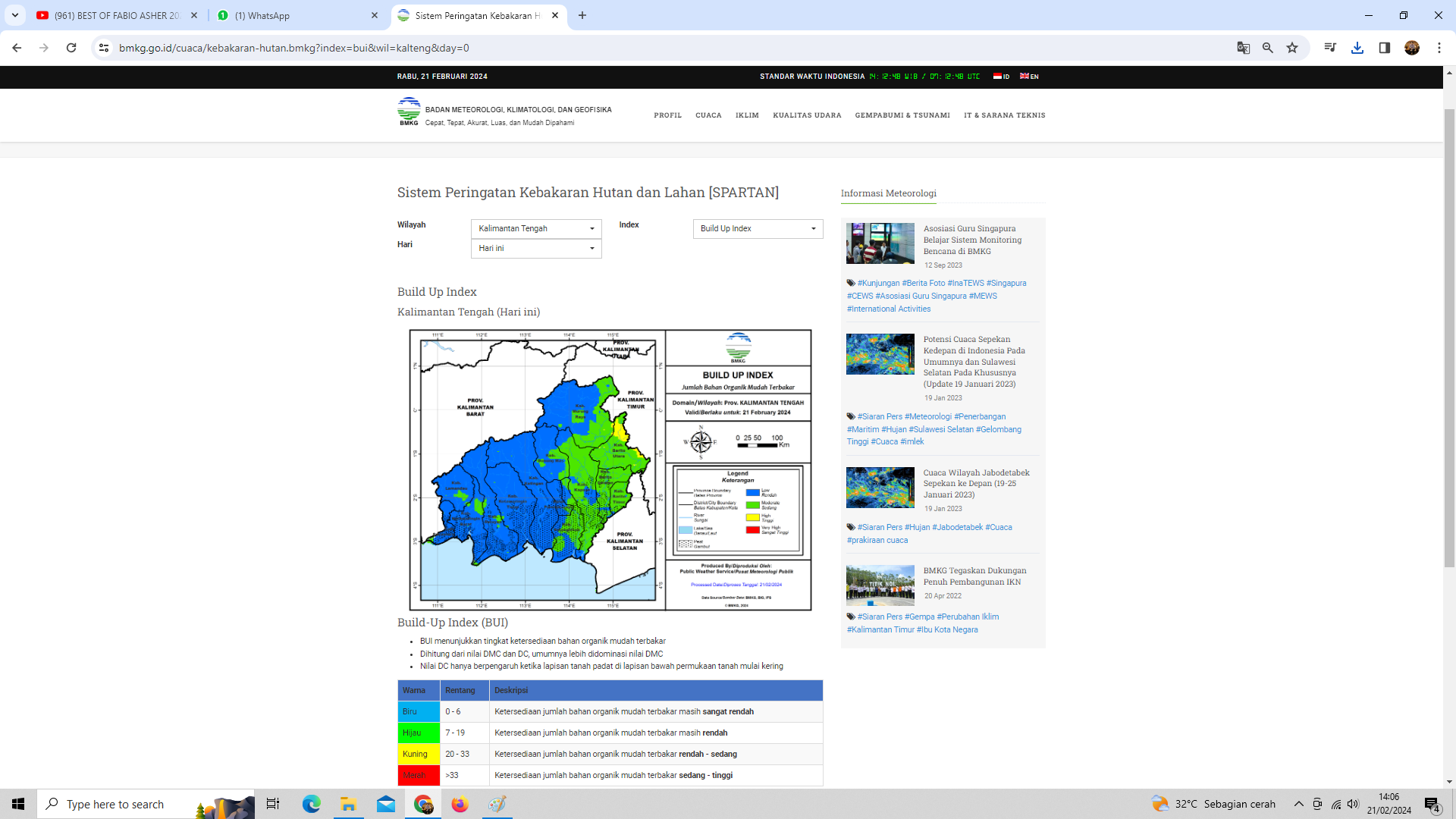Open the Chrome downloads icon
Viewport: 1456px width, 819px height.
click(x=1357, y=48)
